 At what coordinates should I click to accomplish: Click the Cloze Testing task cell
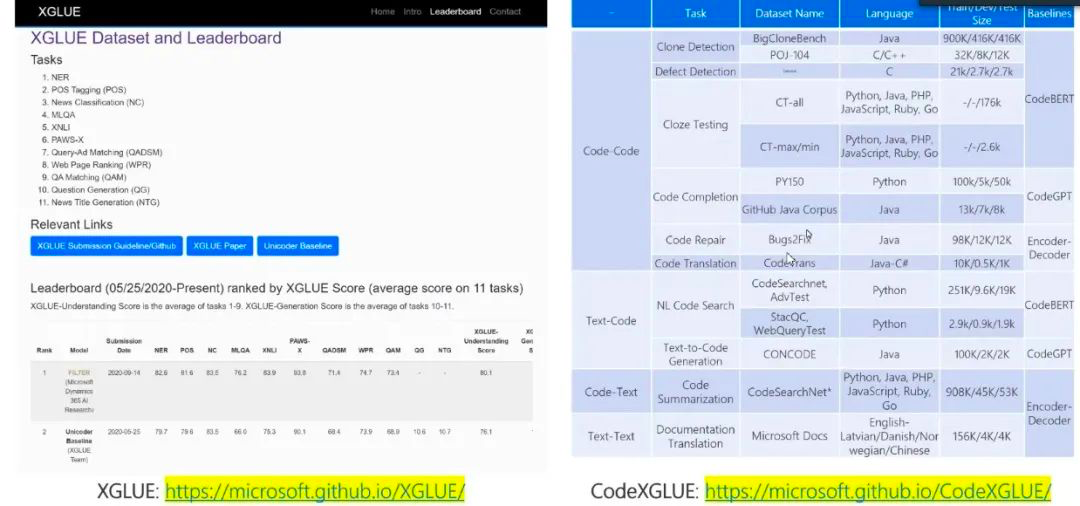(695, 125)
